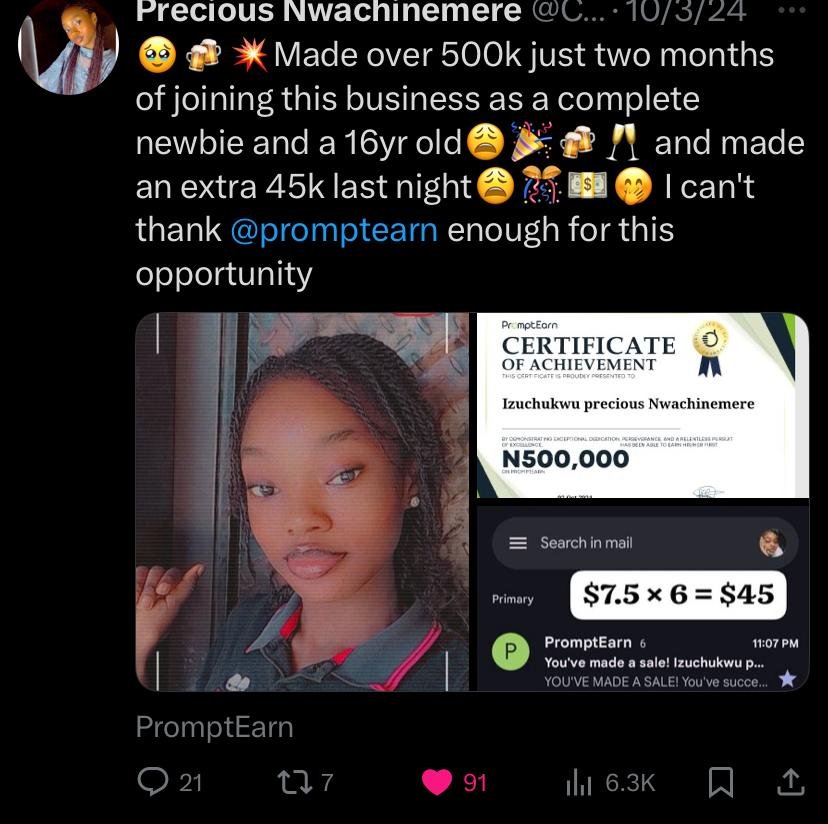This screenshot has width=828, height=824.
Task: Open Precious Nwachinemere display name
Action: (328, 11)
